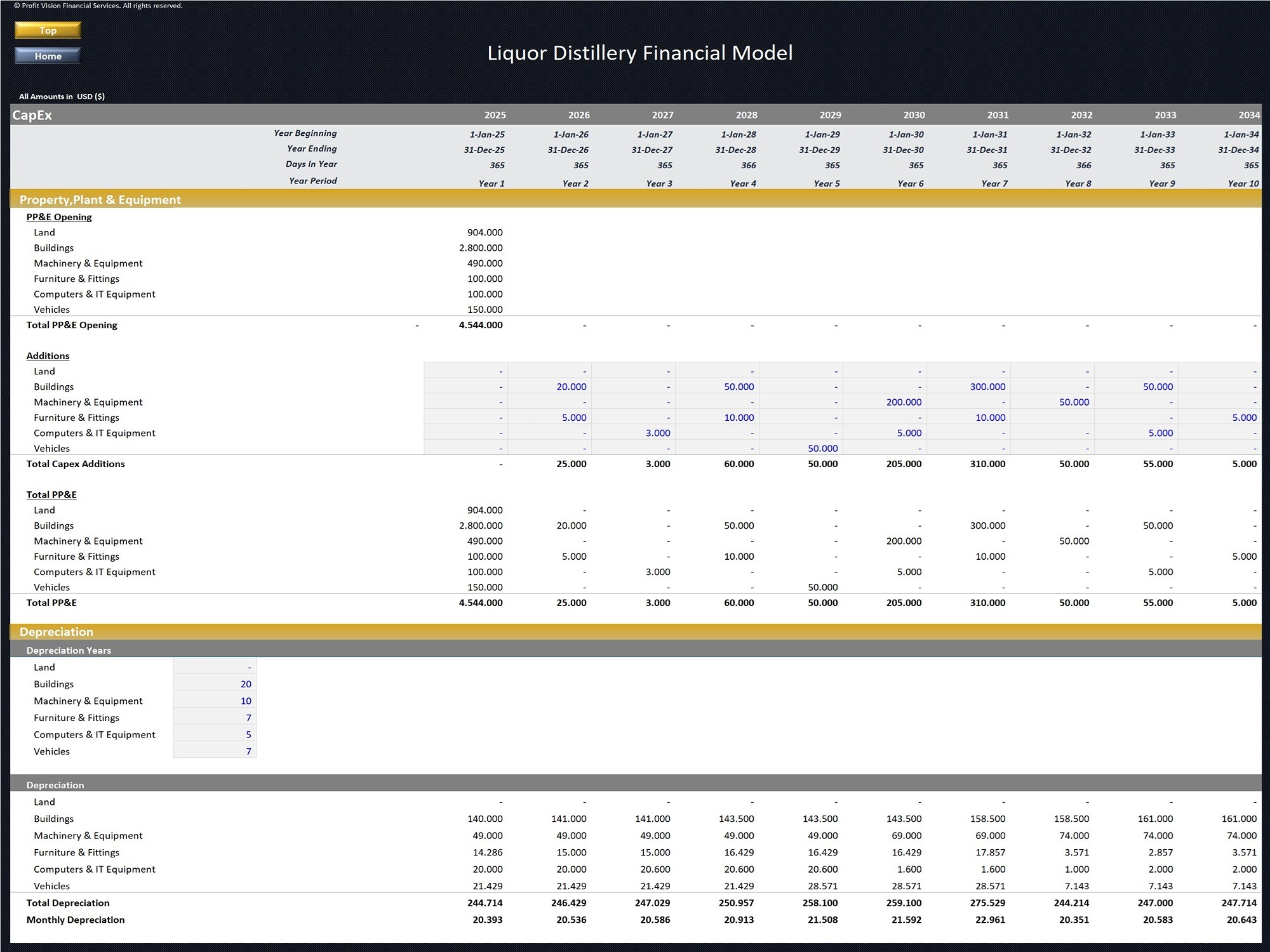Edit Buildings depreciation years value 20
1270x952 pixels.
[215, 684]
